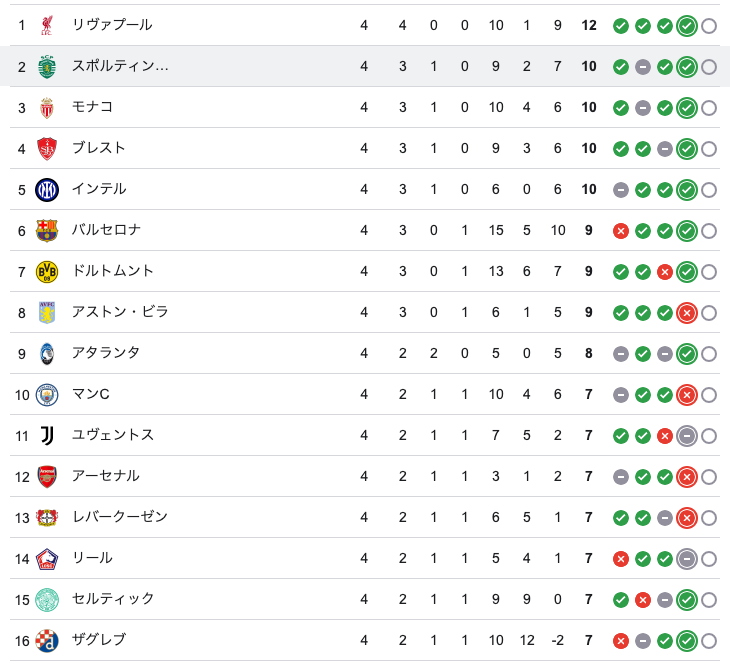Click the Liverpool club crest
This screenshot has height=666, width=730.
[x=47, y=26]
